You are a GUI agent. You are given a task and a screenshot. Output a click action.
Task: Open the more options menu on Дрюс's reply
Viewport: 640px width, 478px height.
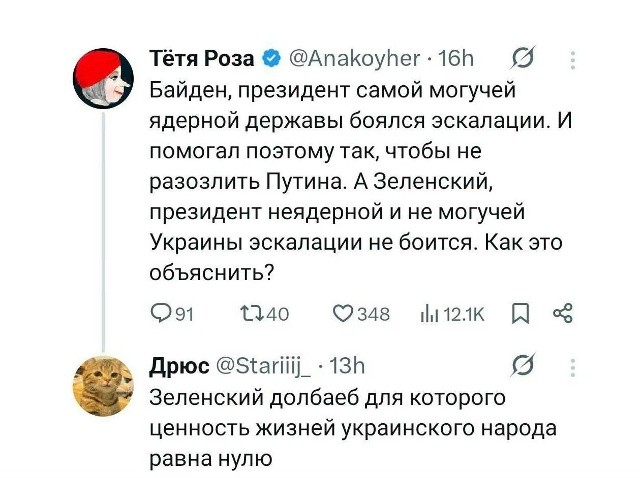573,365
